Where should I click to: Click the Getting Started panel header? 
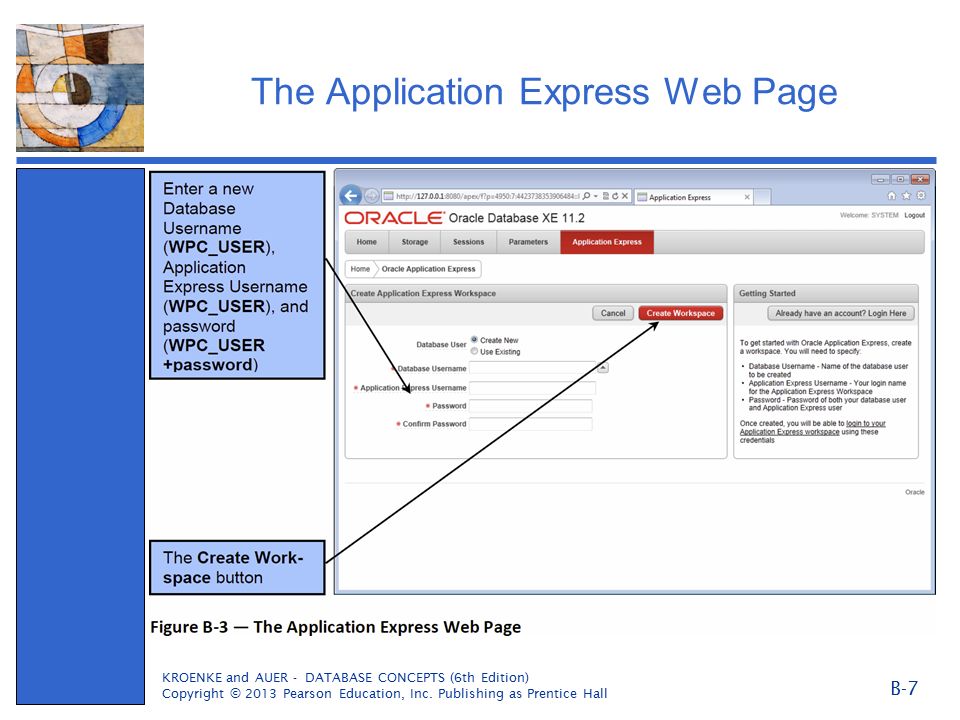click(826, 293)
